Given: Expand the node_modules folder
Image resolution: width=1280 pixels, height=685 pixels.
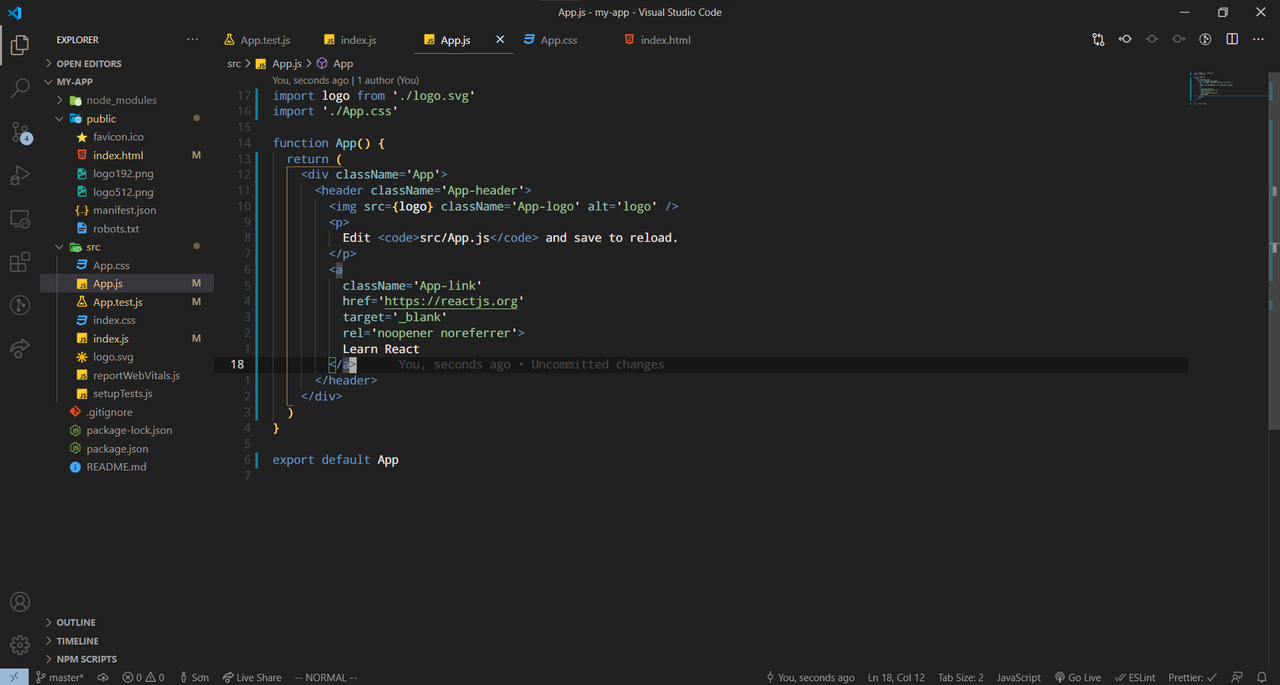Looking at the screenshot, I should 127,100.
